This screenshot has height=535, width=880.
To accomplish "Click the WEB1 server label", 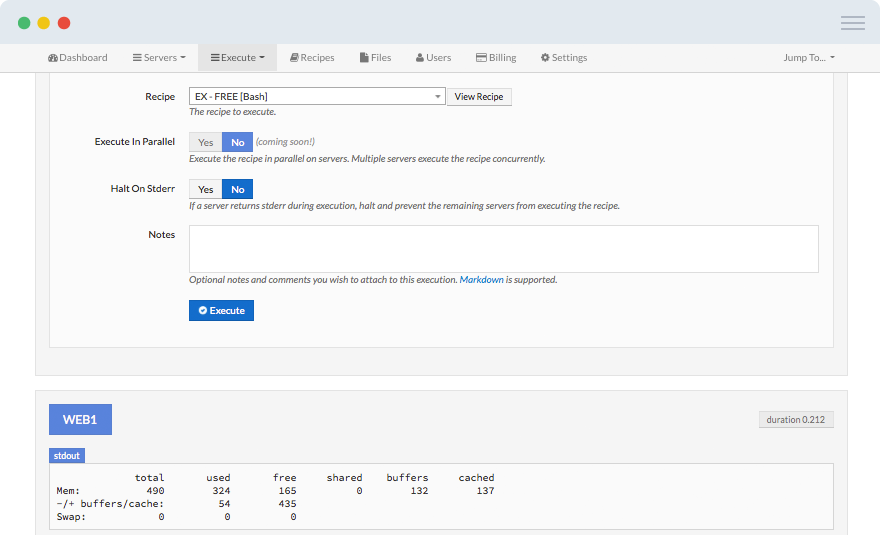I will 80,419.
